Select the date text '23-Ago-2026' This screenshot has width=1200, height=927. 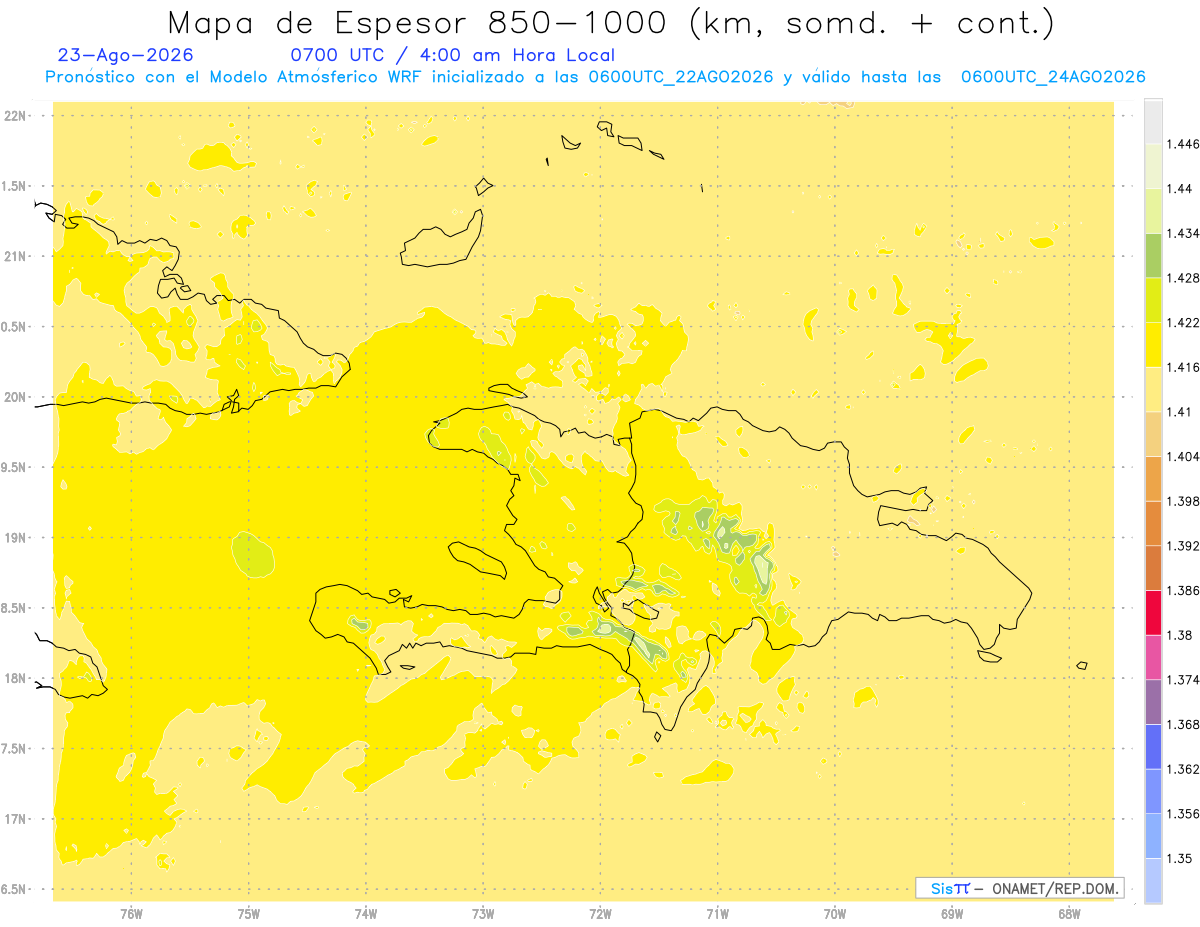coord(126,55)
